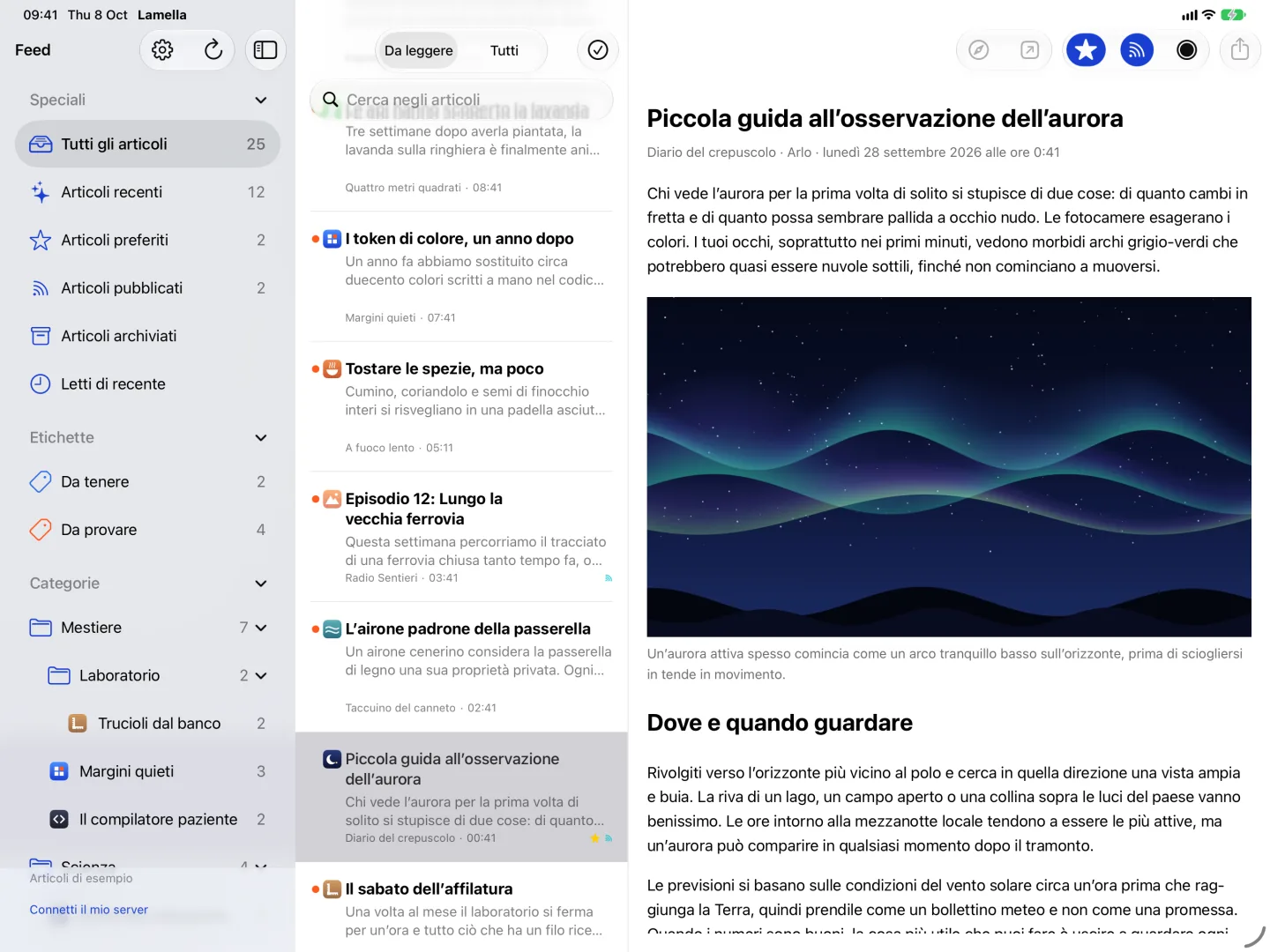Open article 'Il sabato dell'affilatura'
This screenshot has height=952, width=1270.
pos(461,908)
